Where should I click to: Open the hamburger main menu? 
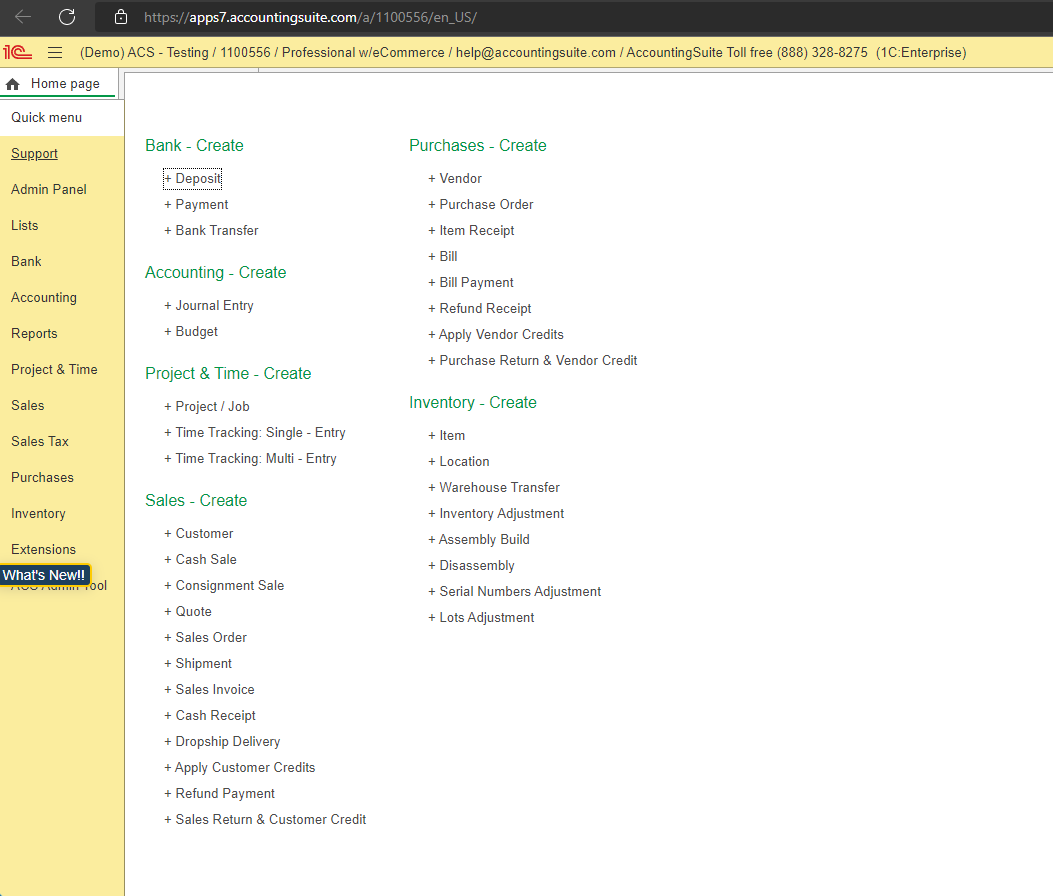click(55, 52)
